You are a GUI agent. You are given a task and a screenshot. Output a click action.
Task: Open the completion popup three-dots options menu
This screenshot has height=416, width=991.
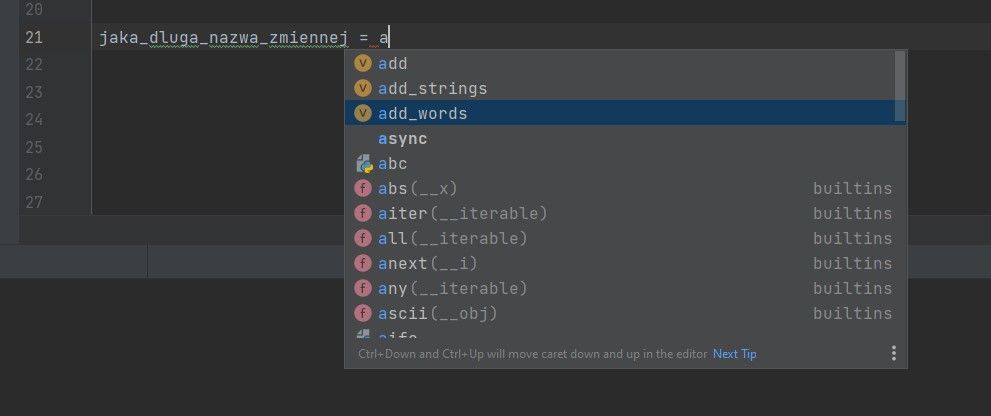point(893,353)
